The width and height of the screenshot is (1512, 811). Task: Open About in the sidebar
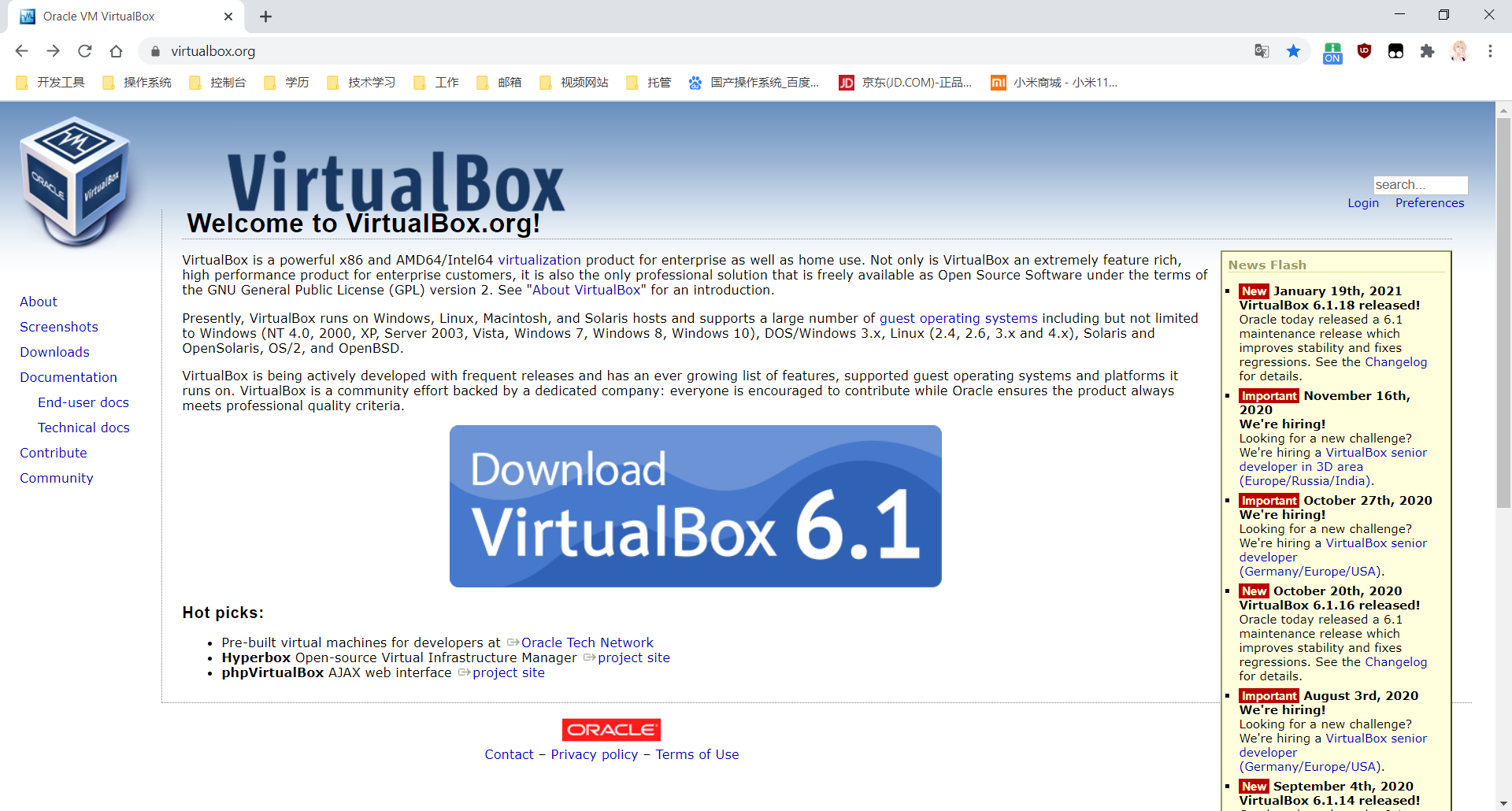pos(39,302)
